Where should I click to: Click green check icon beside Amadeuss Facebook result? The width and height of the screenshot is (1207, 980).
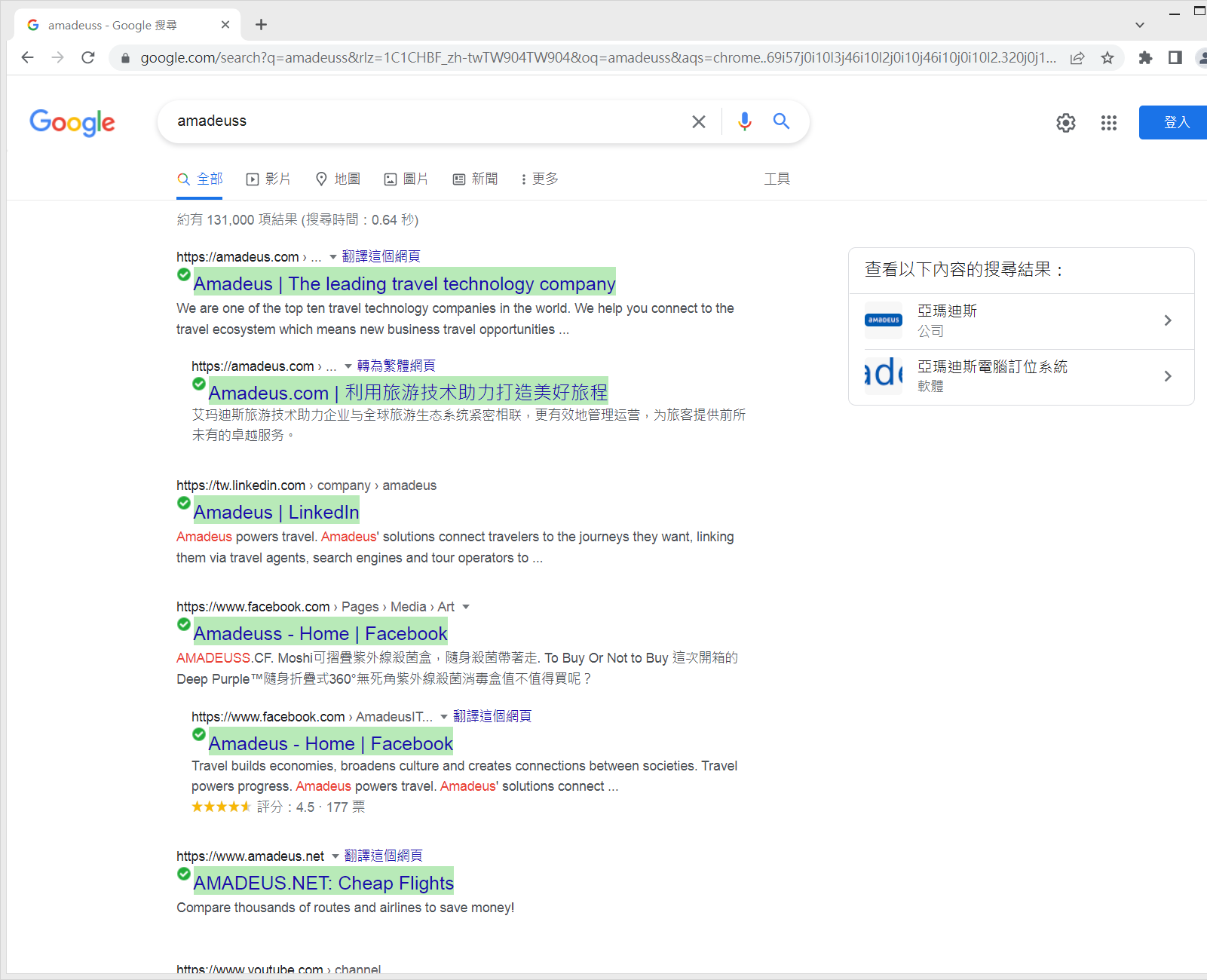click(184, 624)
